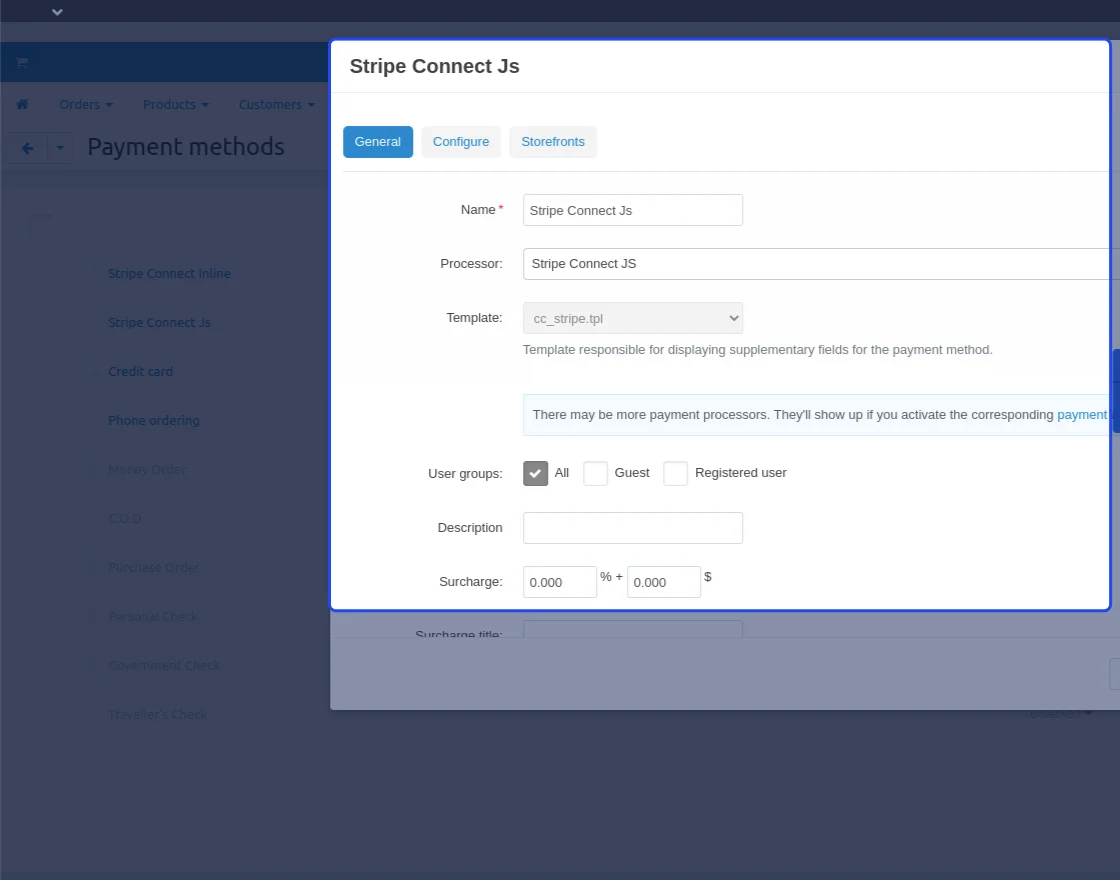Open Stripe Connect Js in payment list
This screenshot has height=880, width=1120.
(159, 323)
